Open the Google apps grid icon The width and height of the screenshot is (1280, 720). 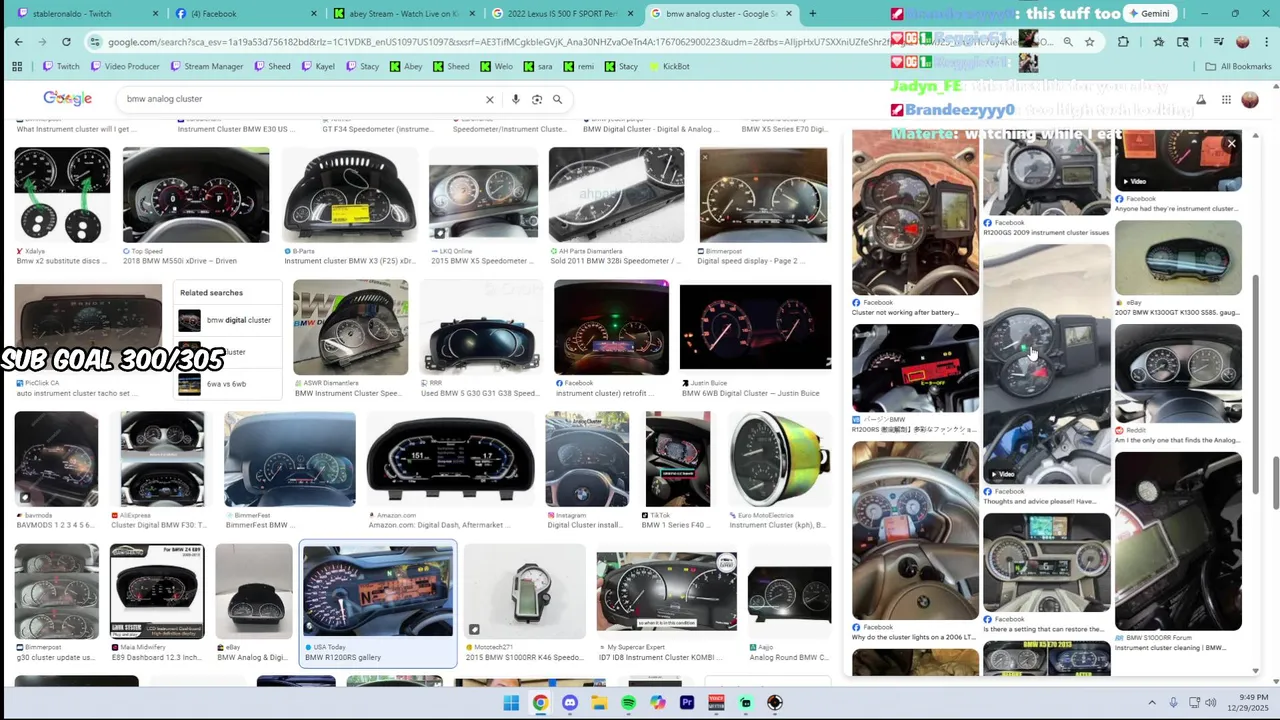pyautogui.click(x=1226, y=99)
